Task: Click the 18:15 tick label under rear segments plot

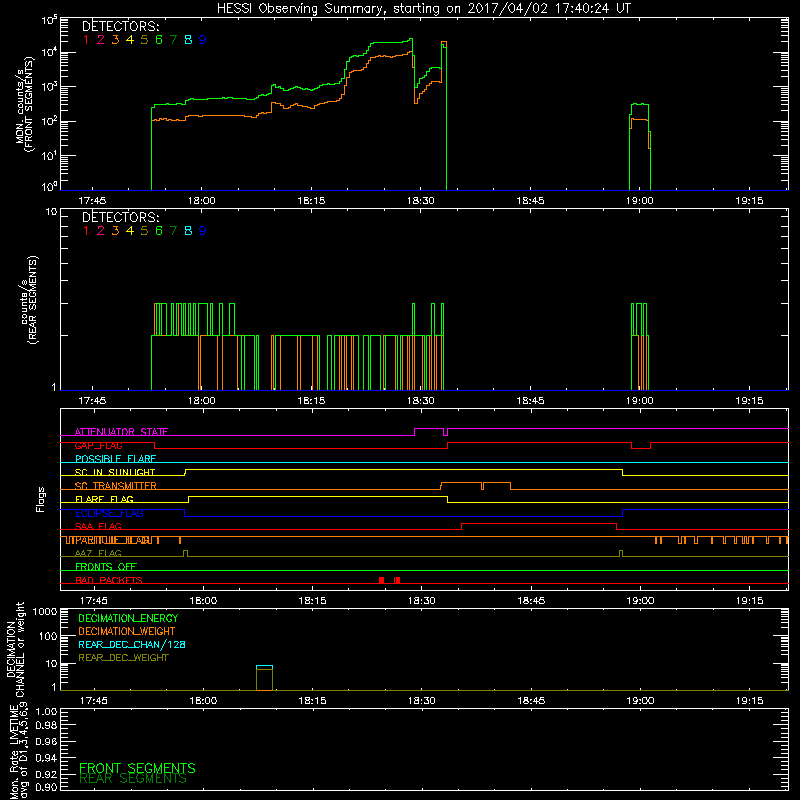Action: 311,401
